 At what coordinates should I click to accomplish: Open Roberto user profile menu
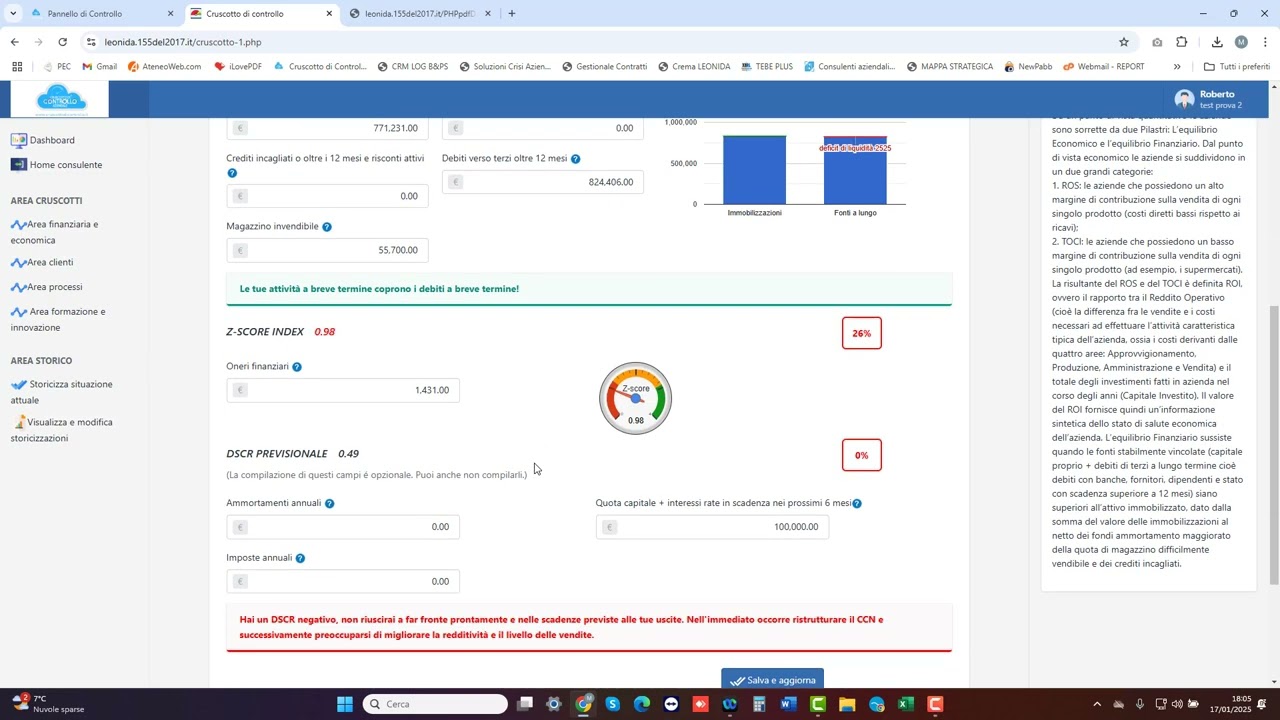1209,98
